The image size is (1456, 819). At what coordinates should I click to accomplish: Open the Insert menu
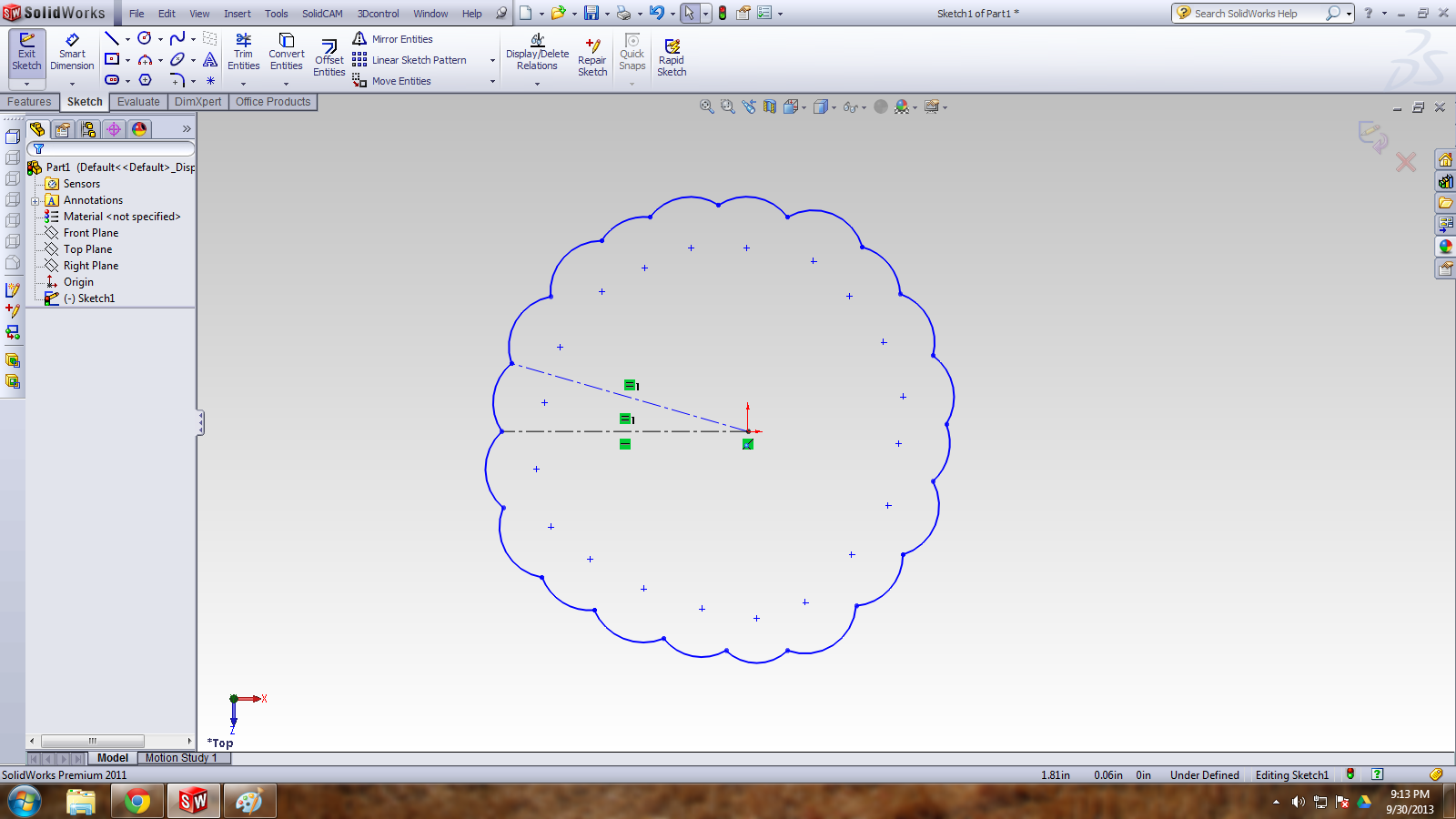(x=238, y=14)
